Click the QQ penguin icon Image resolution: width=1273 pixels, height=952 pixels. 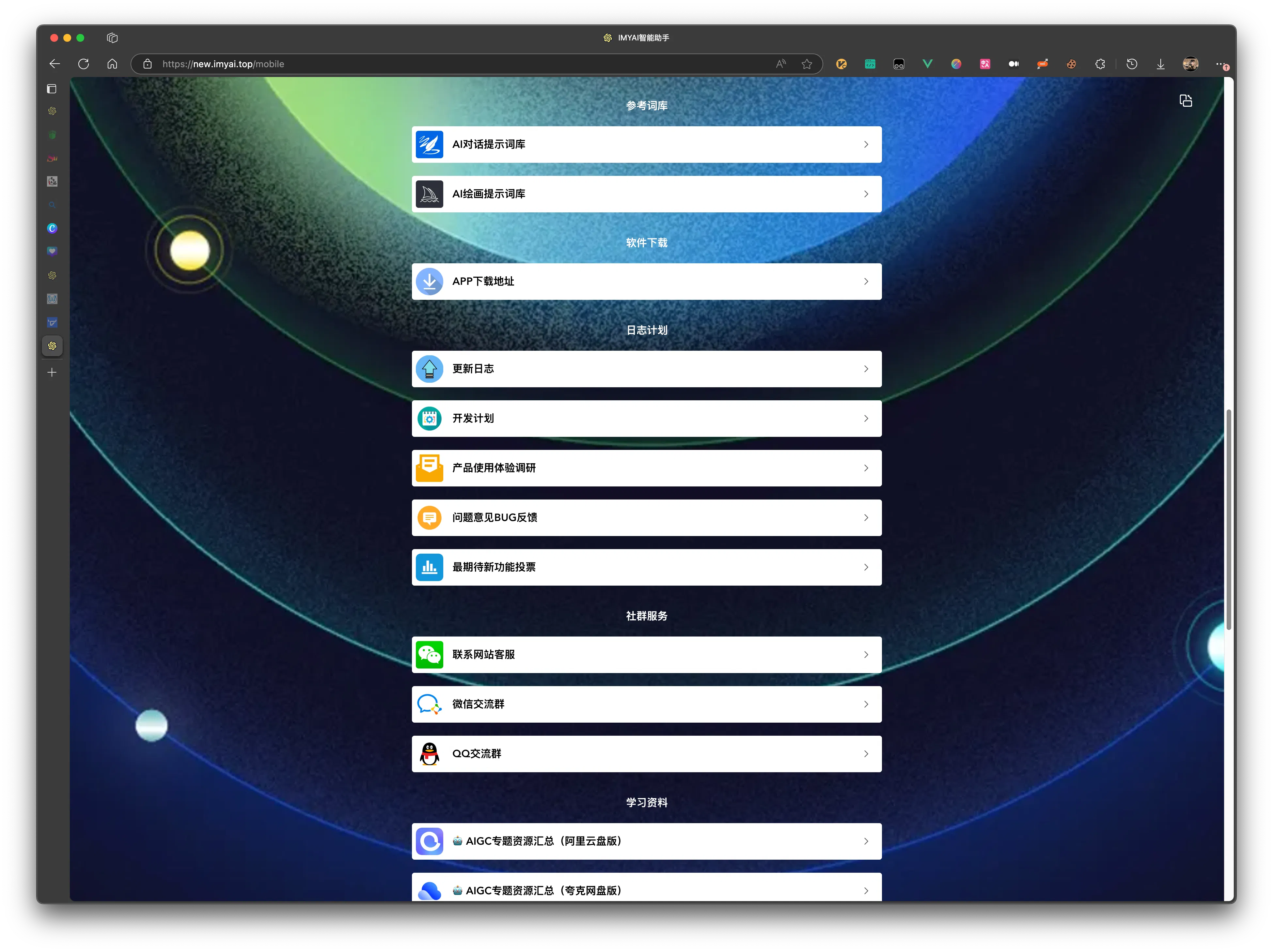(429, 754)
